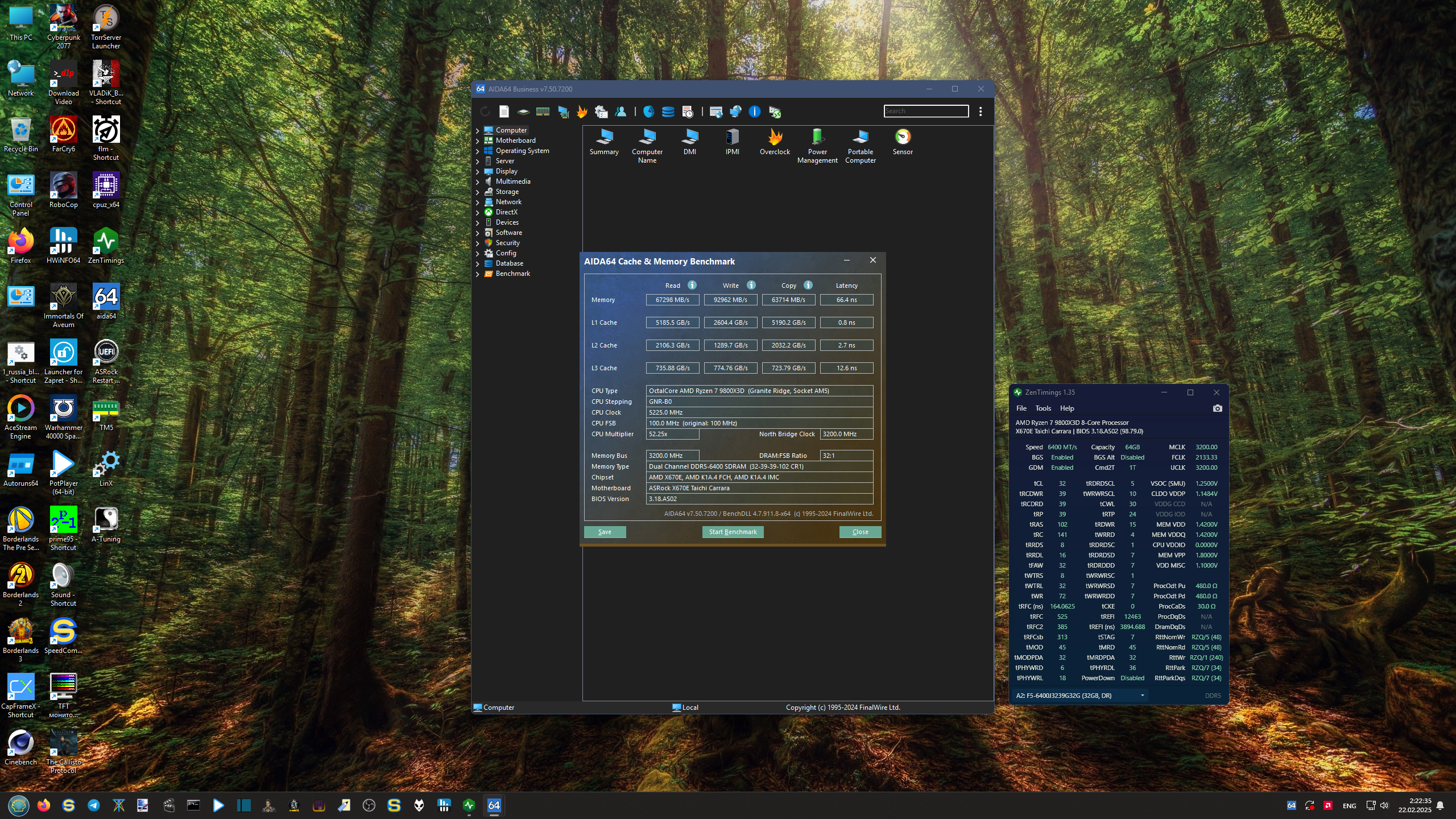The image size is (1456, 819).
Task: Expand the Storage tree node
Action: pos(478,192)
